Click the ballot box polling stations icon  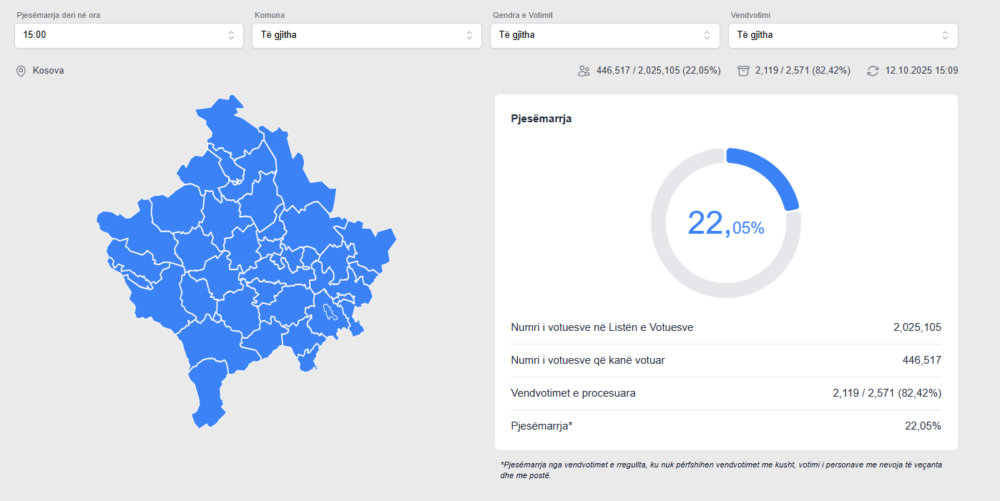tap(742, 71)
